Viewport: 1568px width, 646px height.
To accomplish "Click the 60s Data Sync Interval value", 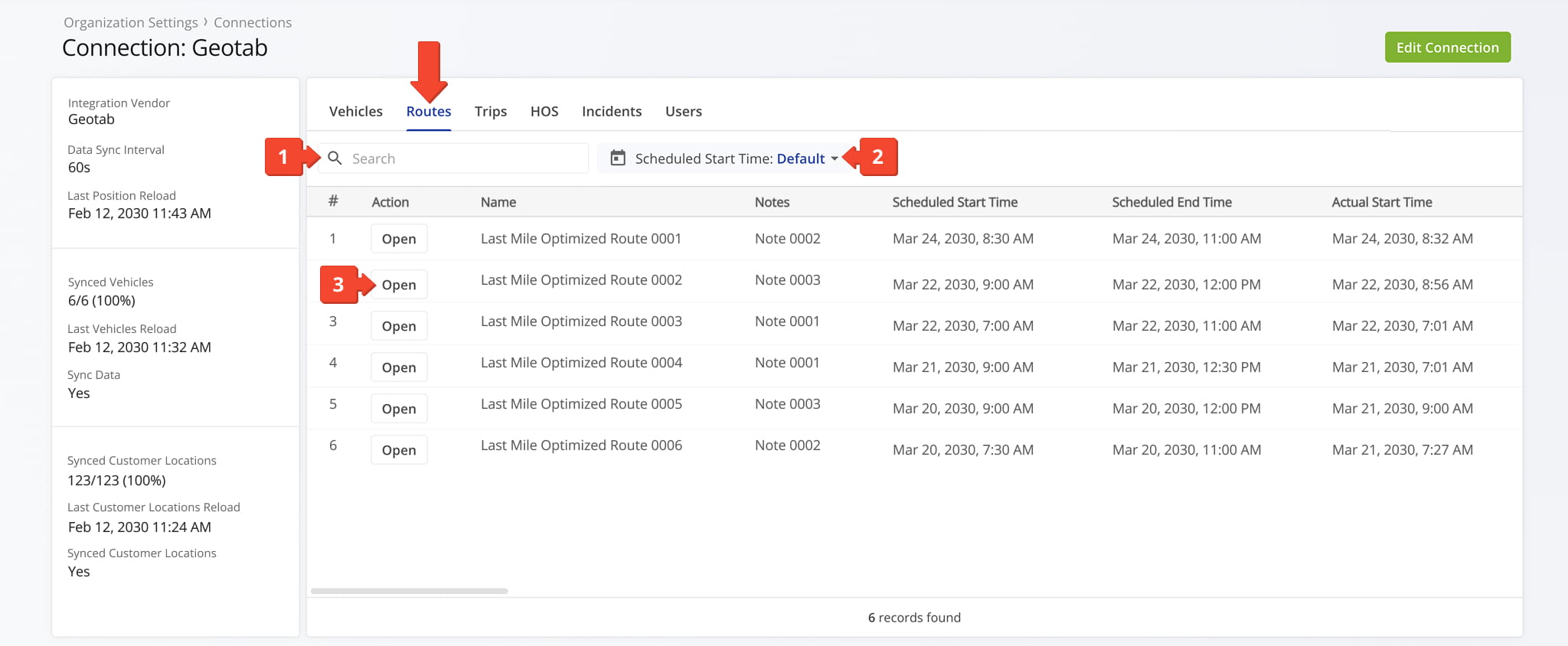I will 79,168.
